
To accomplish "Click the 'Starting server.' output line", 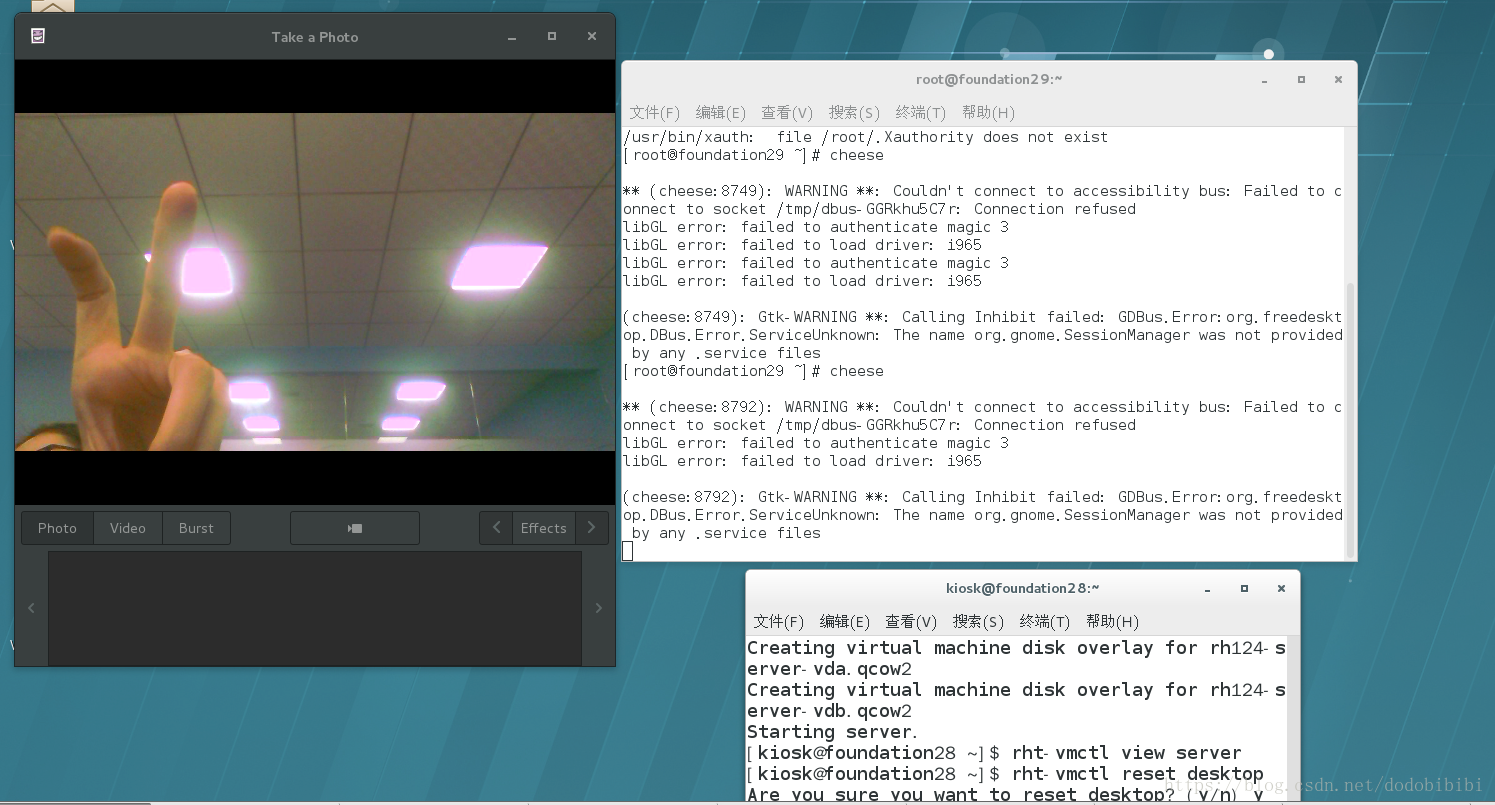I will coord(832,732).
